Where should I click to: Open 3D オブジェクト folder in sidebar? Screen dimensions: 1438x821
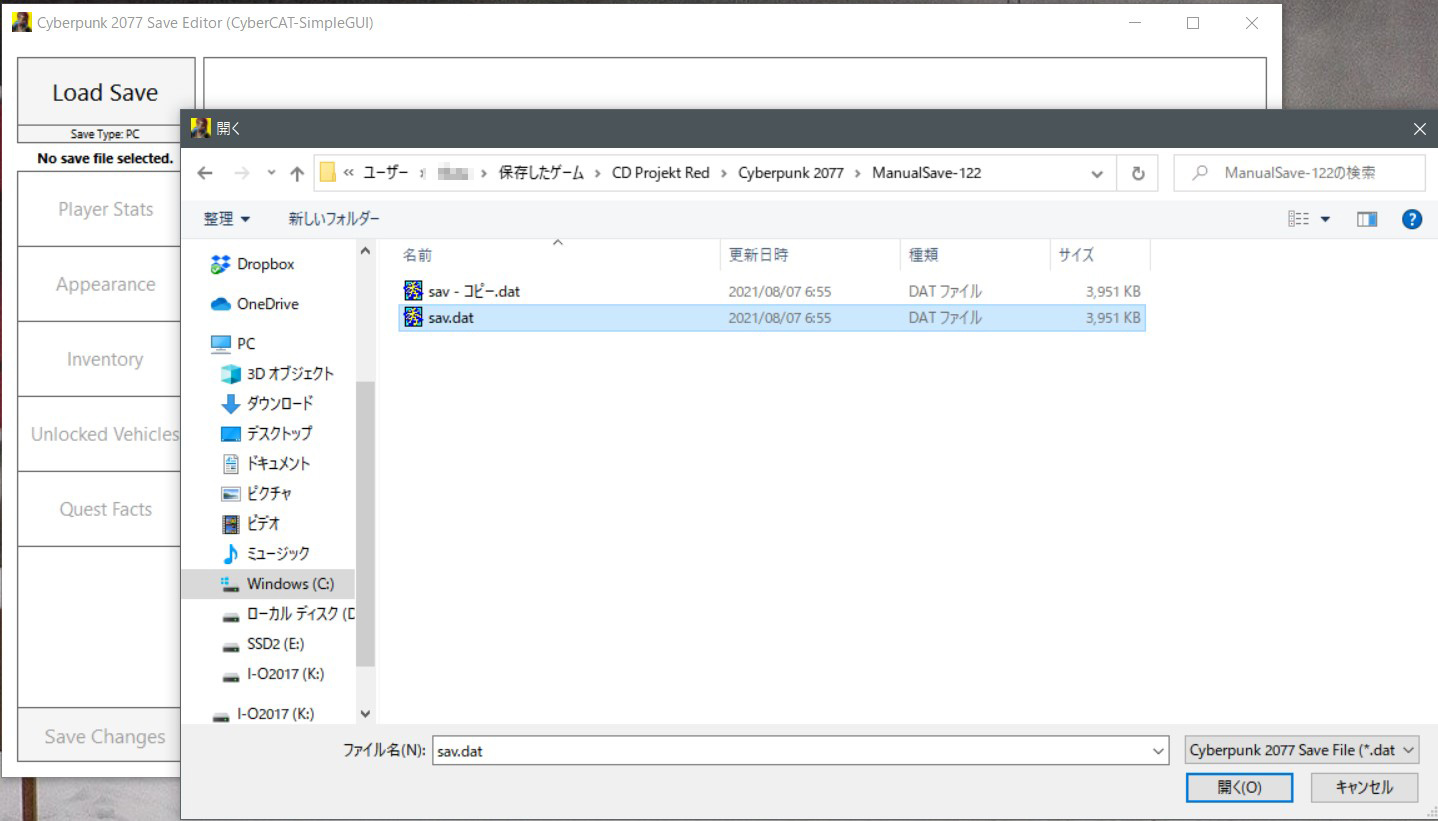pos(290,373)
